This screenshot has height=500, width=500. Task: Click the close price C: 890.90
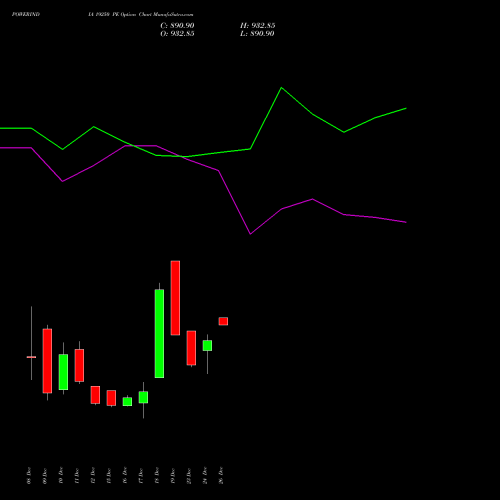coord(177,26)
